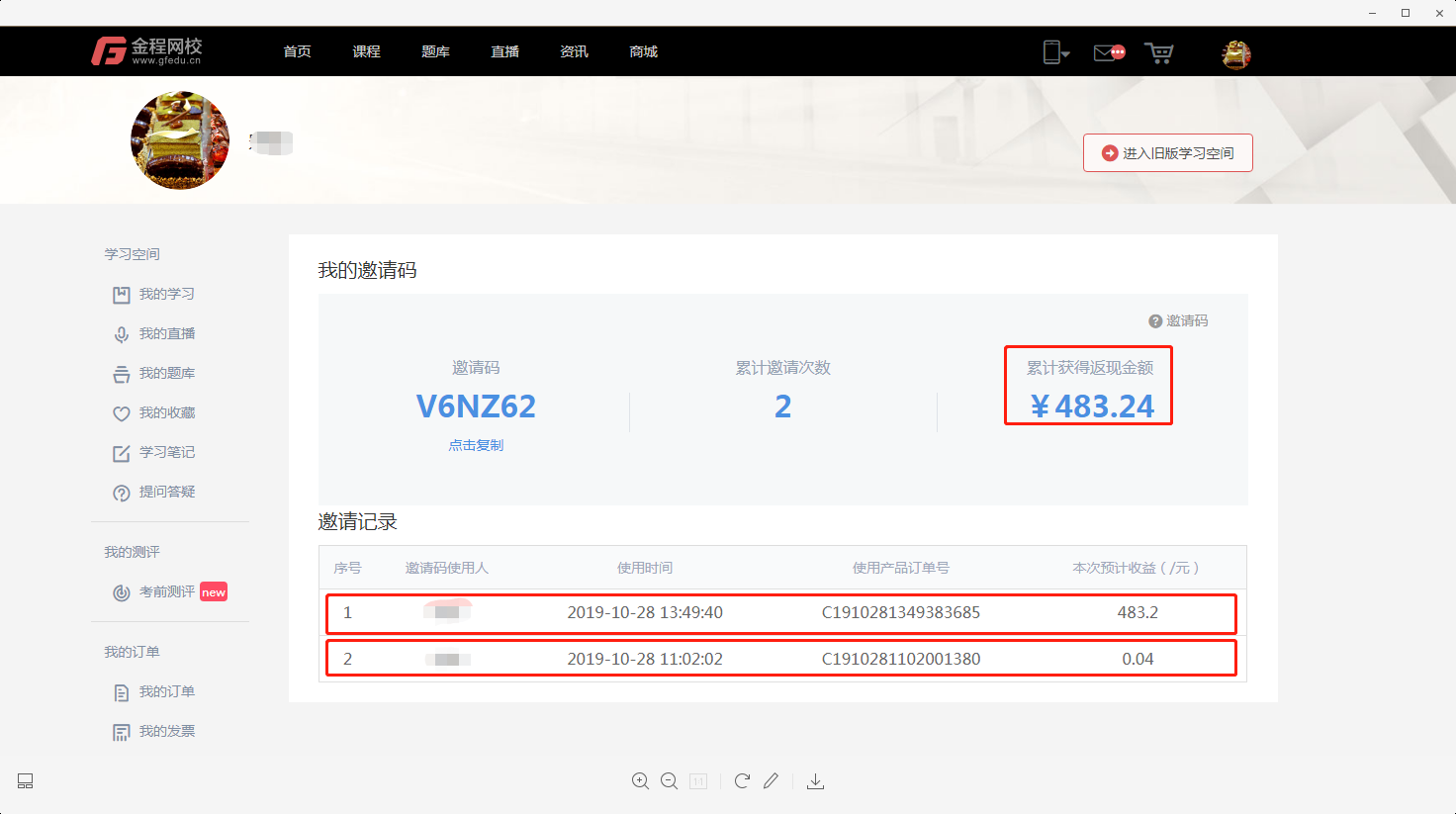Screen dimensions: 1456x814
Task: Click the 进入旧版学习空间 button
Action: coord(1168,153)
